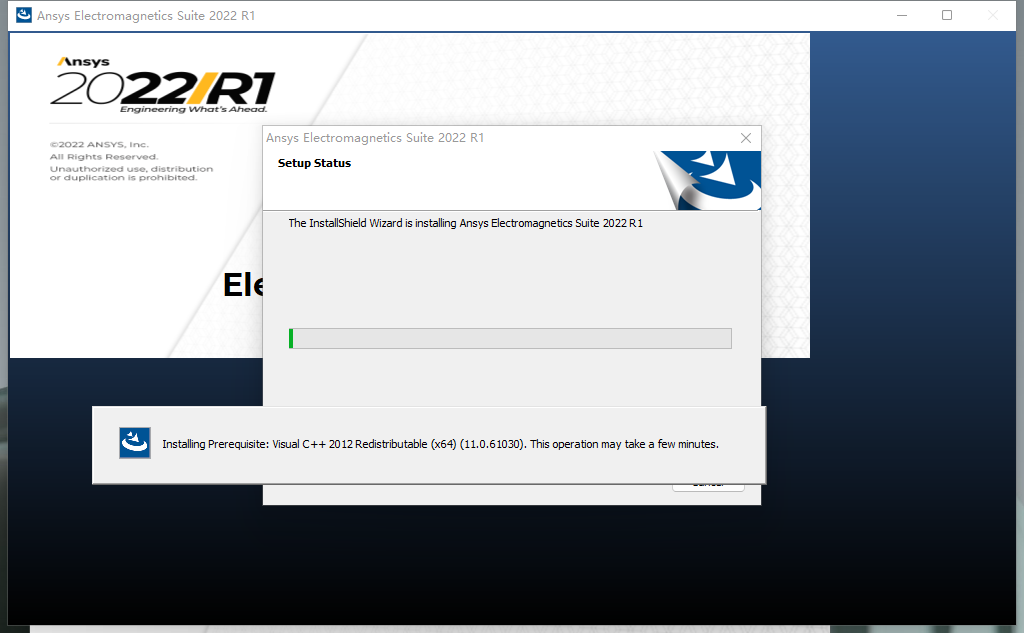The width and height of the screenshot is (1024, 633).
Task: Click the InstallShield arrow graphic in dialog header
Action: [709, 180]
